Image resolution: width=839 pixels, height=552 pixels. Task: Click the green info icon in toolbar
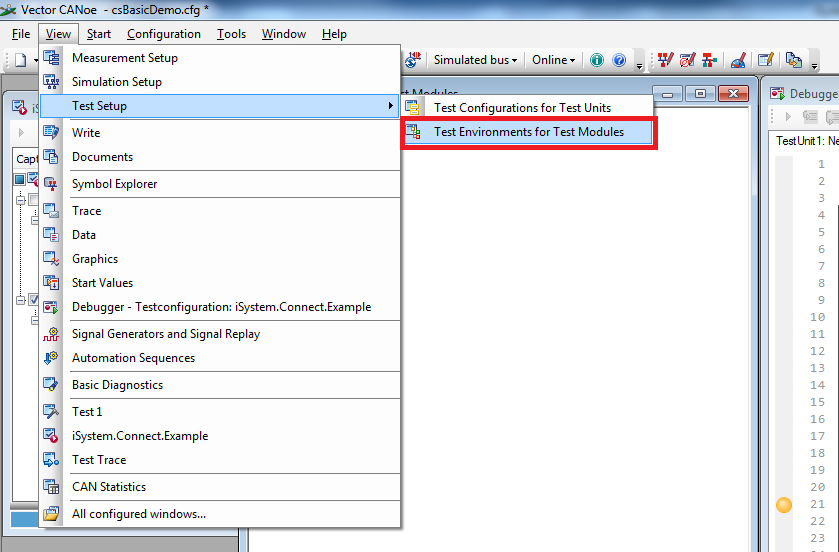click(597, 60)
